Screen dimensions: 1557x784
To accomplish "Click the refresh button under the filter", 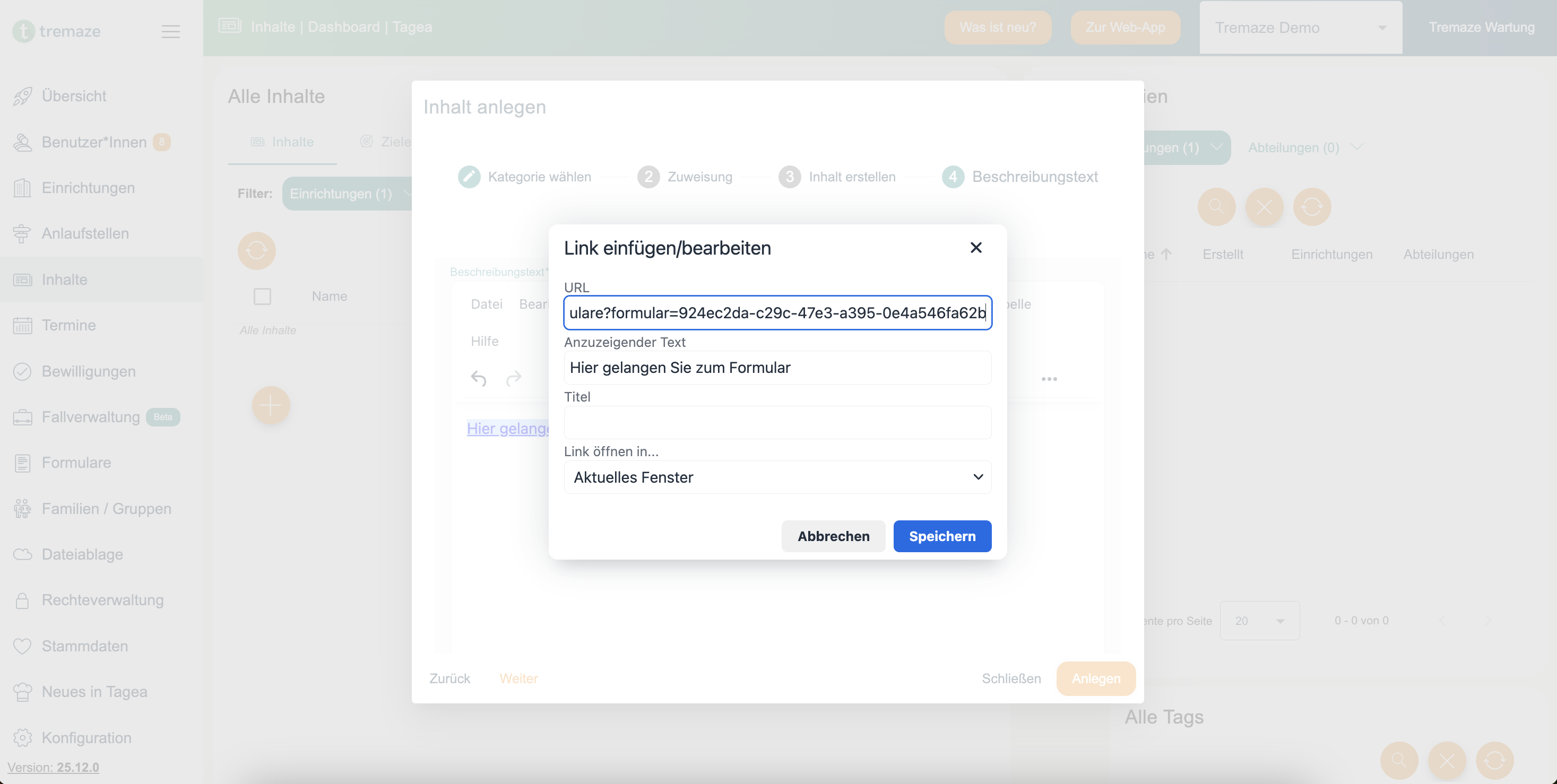I will 257,251.
